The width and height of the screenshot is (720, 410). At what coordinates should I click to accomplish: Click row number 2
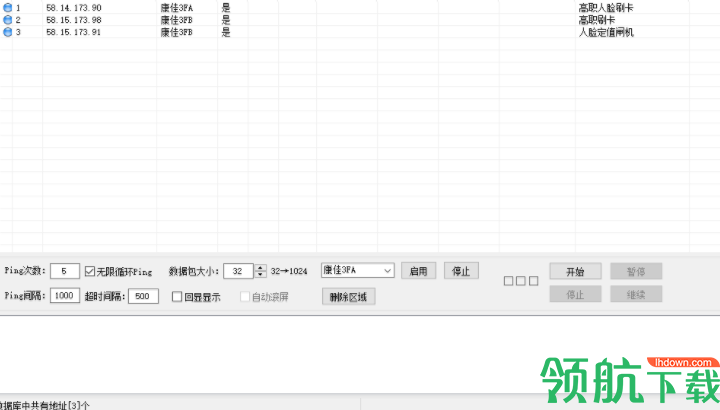click(18, 20)
